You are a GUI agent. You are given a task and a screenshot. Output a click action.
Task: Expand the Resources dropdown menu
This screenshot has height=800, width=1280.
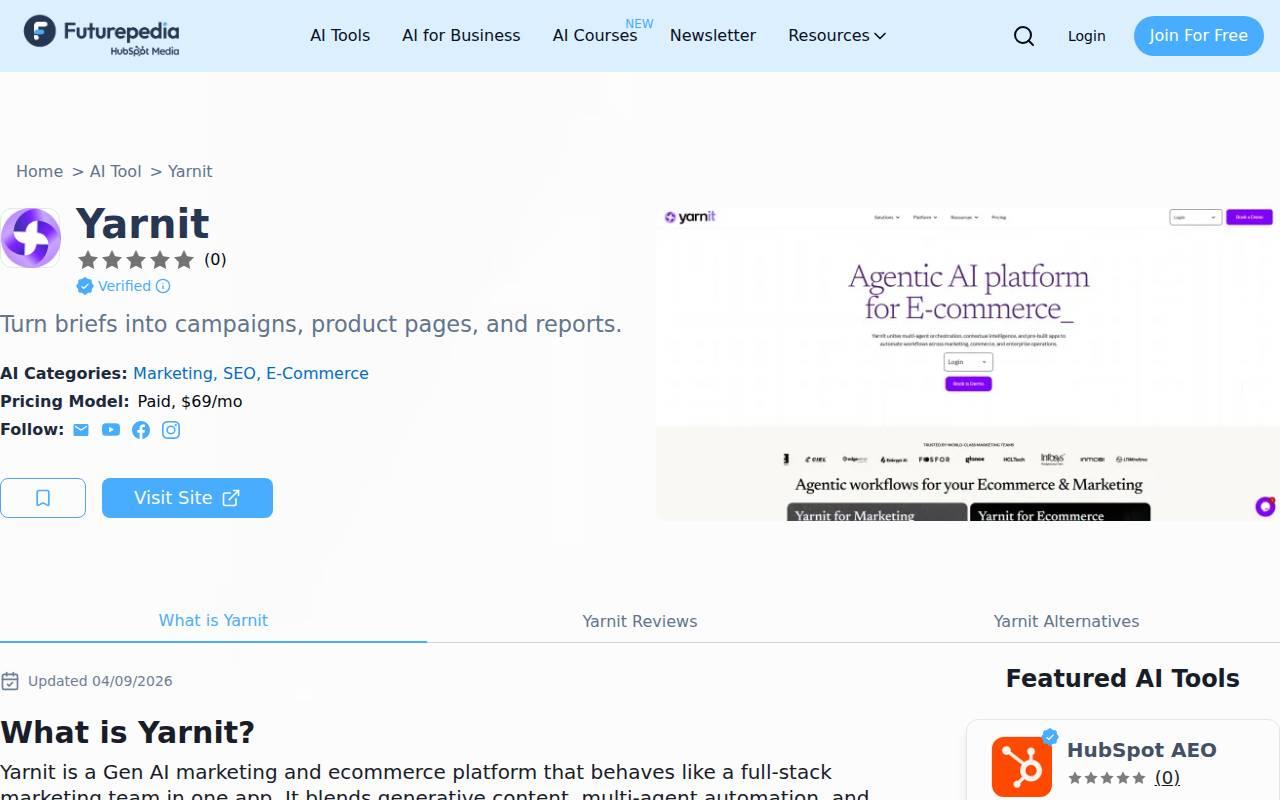pos(837,36)
